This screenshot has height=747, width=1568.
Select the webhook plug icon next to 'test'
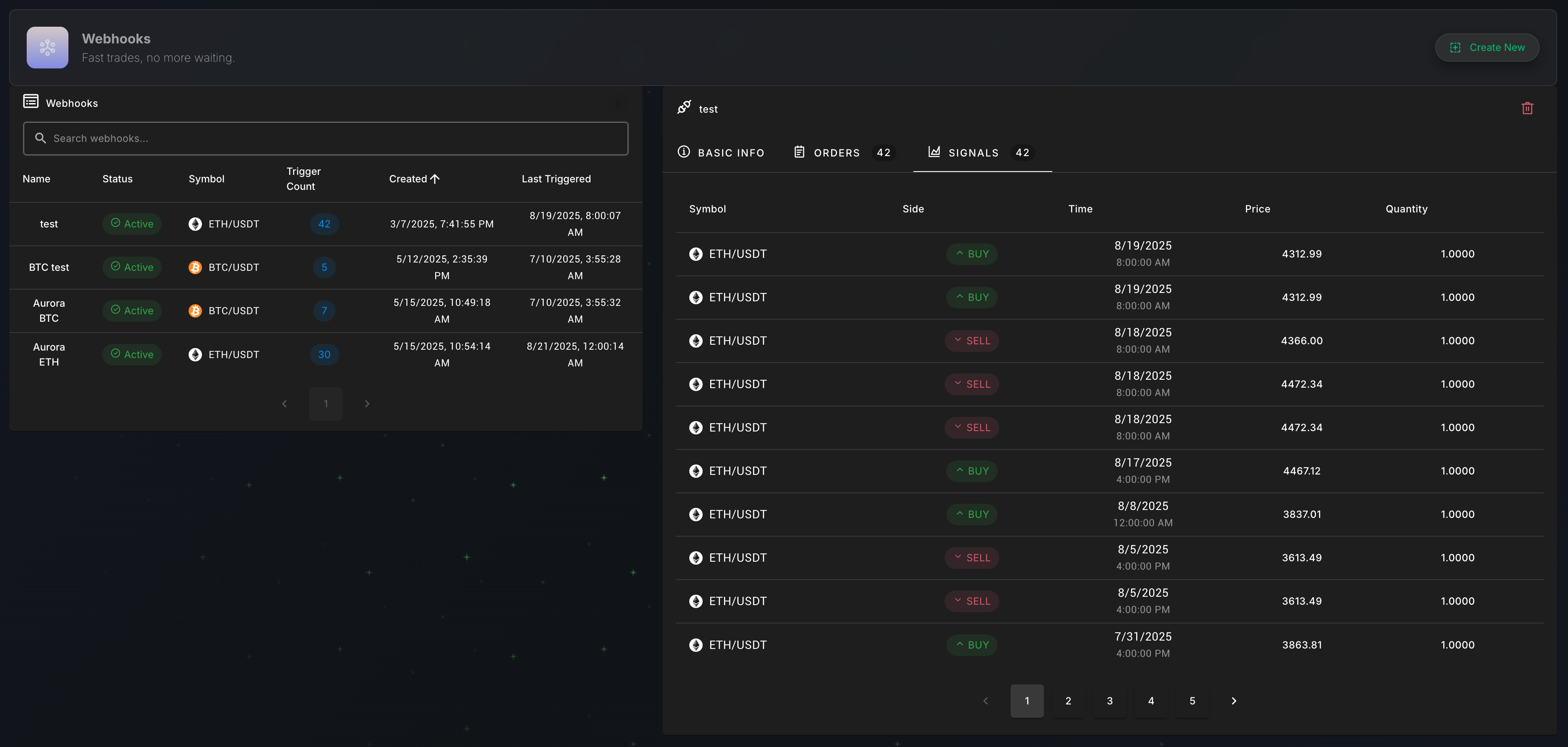coord(683,108)
